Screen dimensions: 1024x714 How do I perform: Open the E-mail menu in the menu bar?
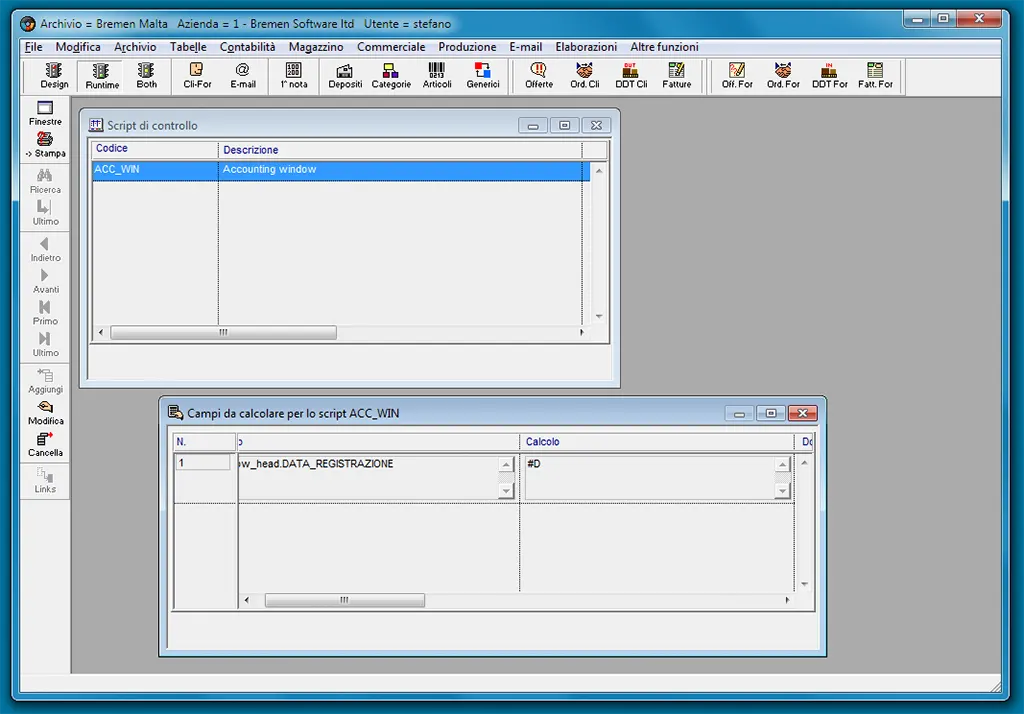(526, 47)
